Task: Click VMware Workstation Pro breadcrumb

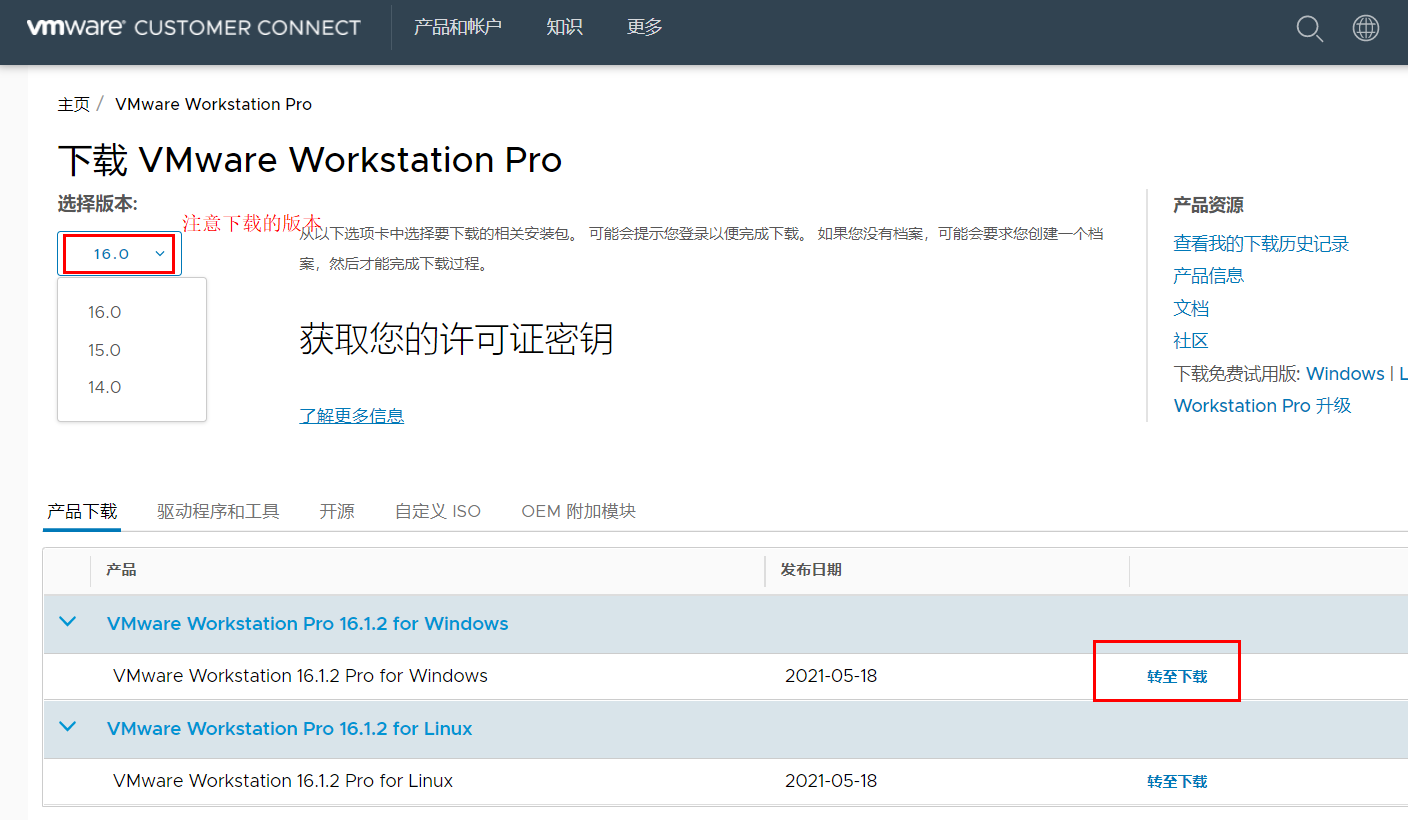Action: point(213,104)
